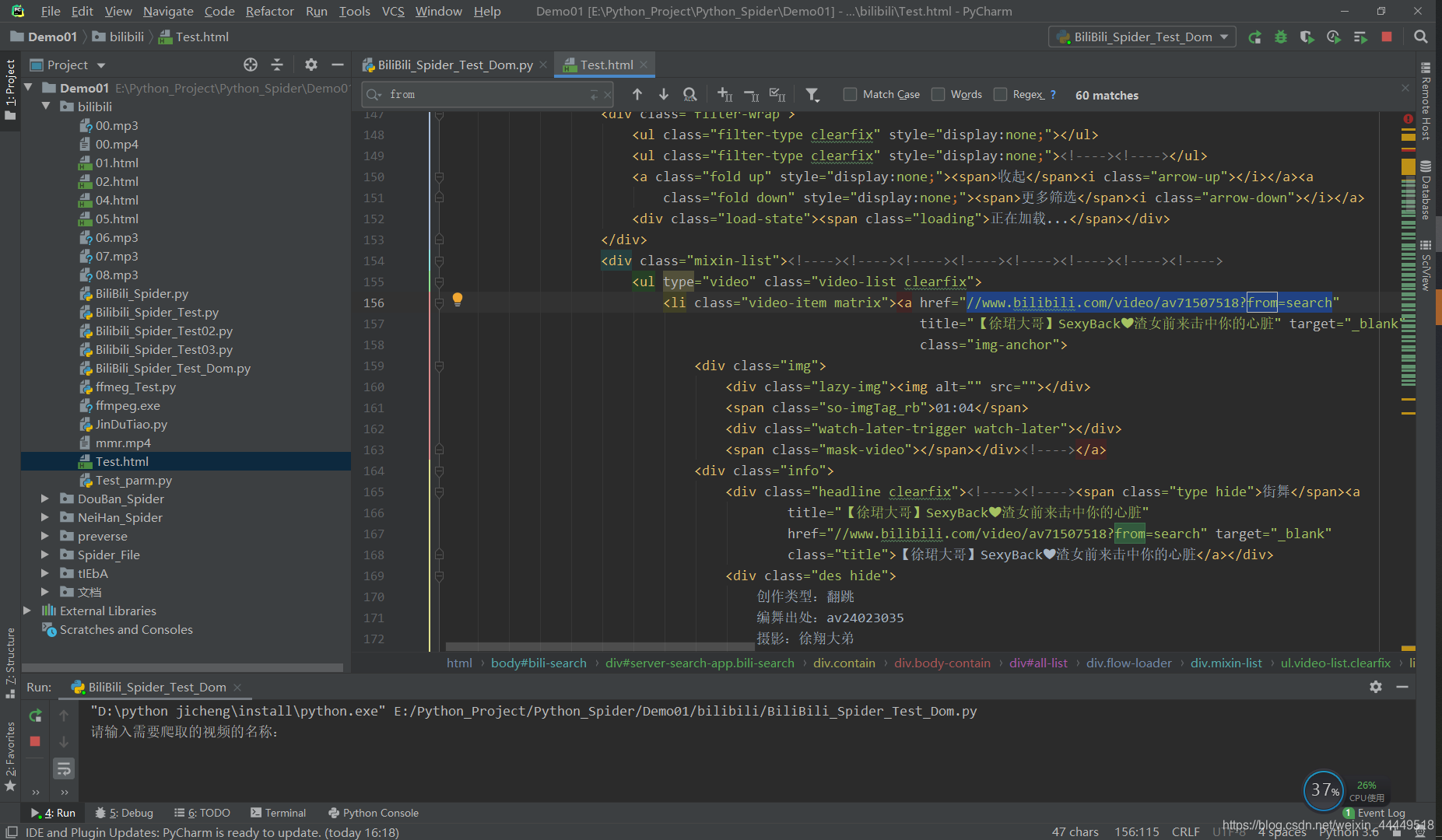The width and height of the screenshot is (1442, 840).
Task: Collapse all in Project panel
Action: click(277, 65)
